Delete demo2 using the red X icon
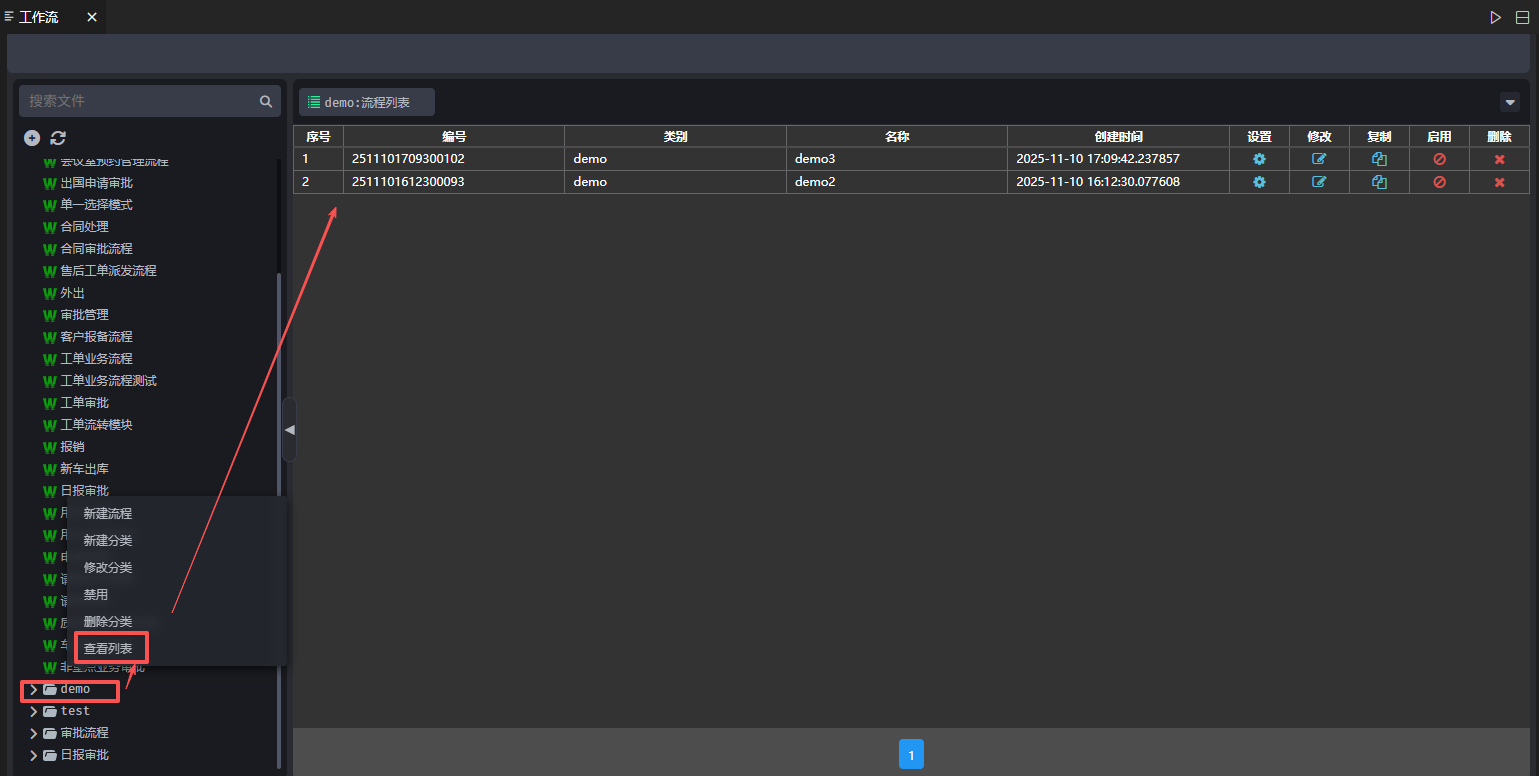Viewport: 1539px width, 776px height. [1499, 182]
